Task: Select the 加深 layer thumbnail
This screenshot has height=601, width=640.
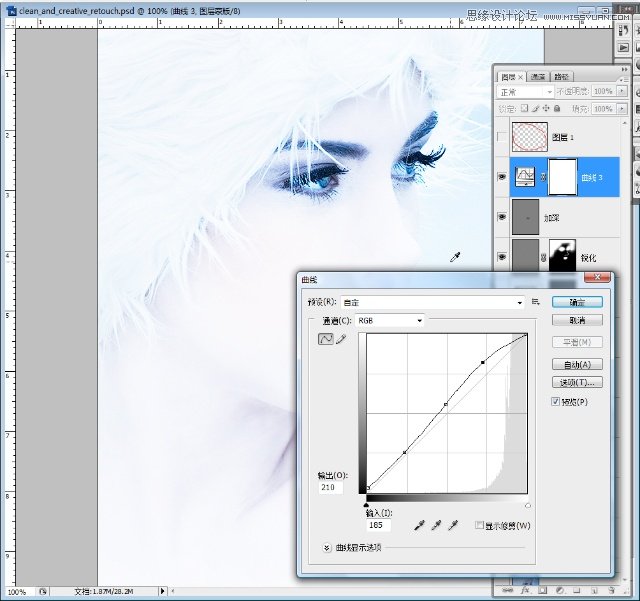Action: pyautogui.click(x=525, y=217)
